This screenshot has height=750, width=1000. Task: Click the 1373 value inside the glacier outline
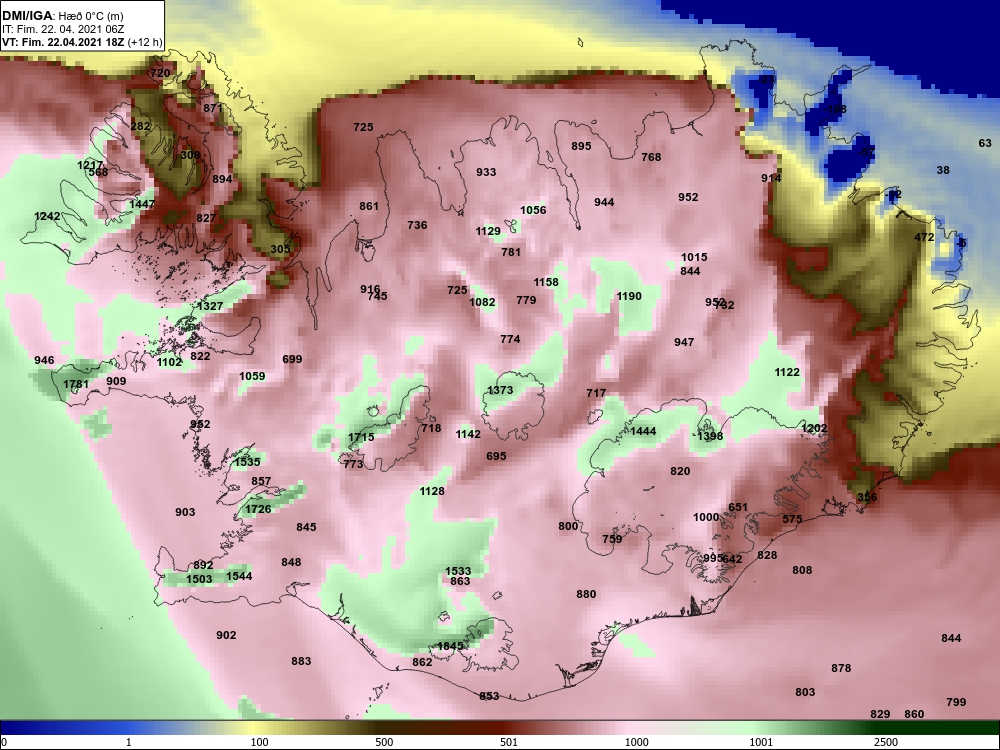tap(500, 390)
